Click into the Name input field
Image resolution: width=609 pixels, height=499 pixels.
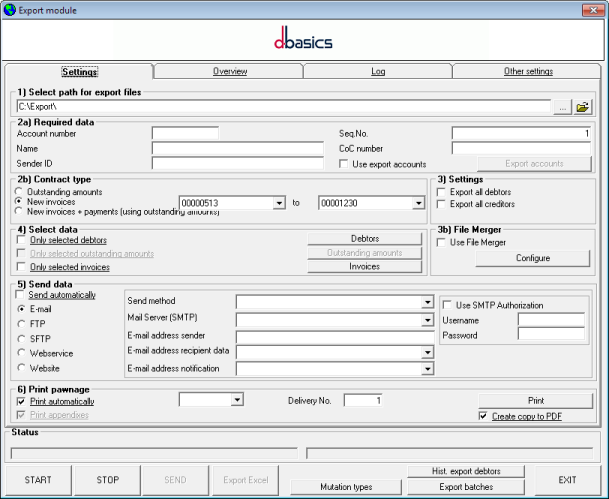[238, 148]
